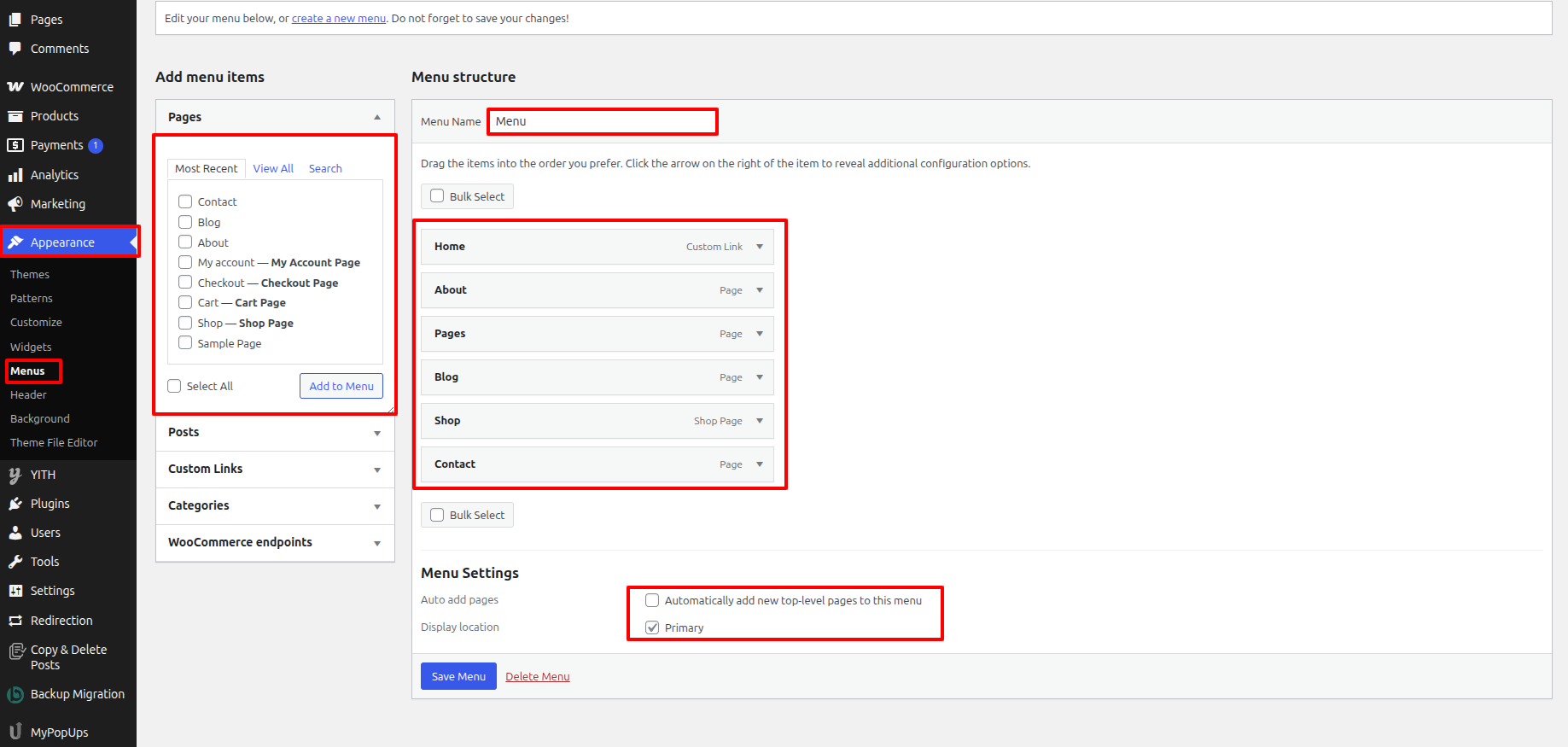Enable automatically add new top-level pages
1568x747 pixels.
652,600
